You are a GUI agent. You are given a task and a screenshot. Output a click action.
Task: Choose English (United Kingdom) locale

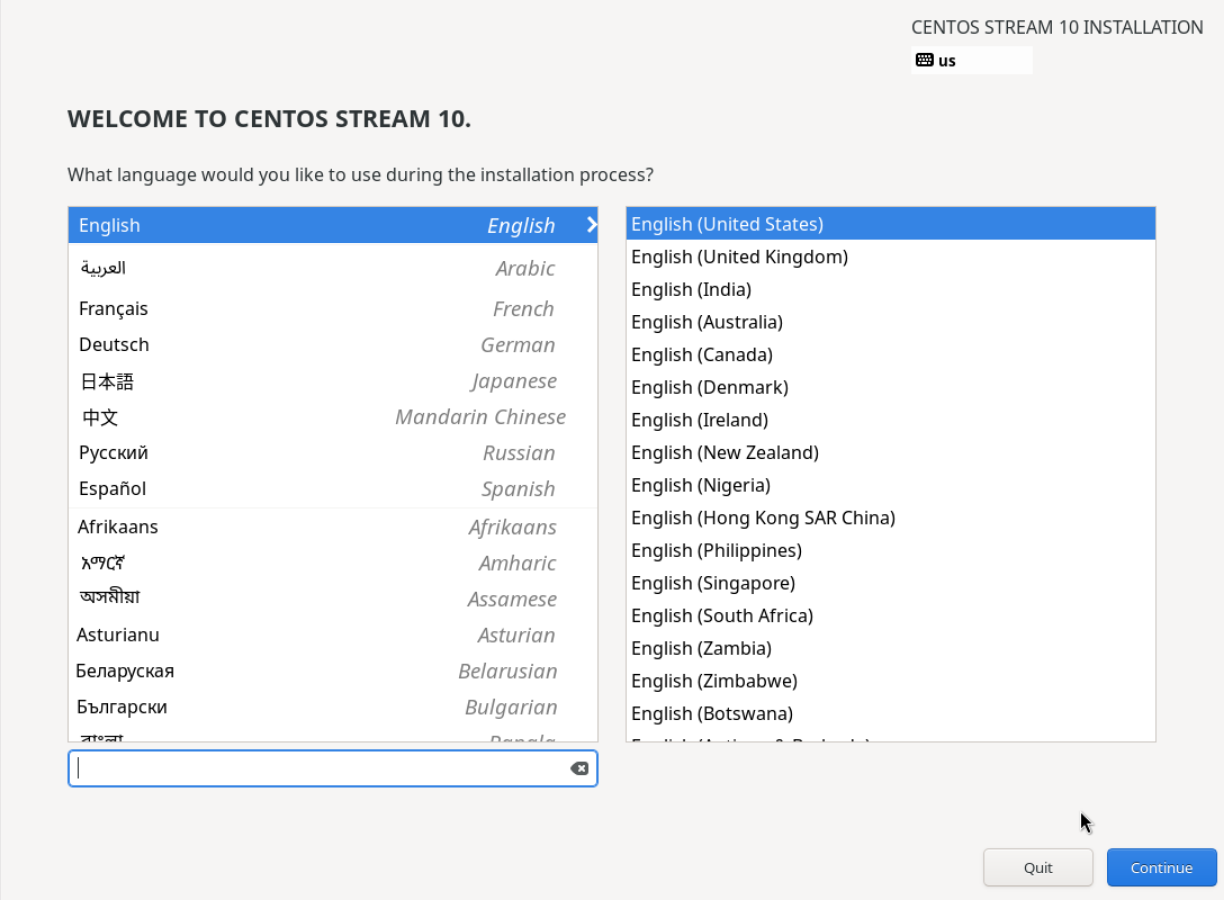(x=891, y=257)
